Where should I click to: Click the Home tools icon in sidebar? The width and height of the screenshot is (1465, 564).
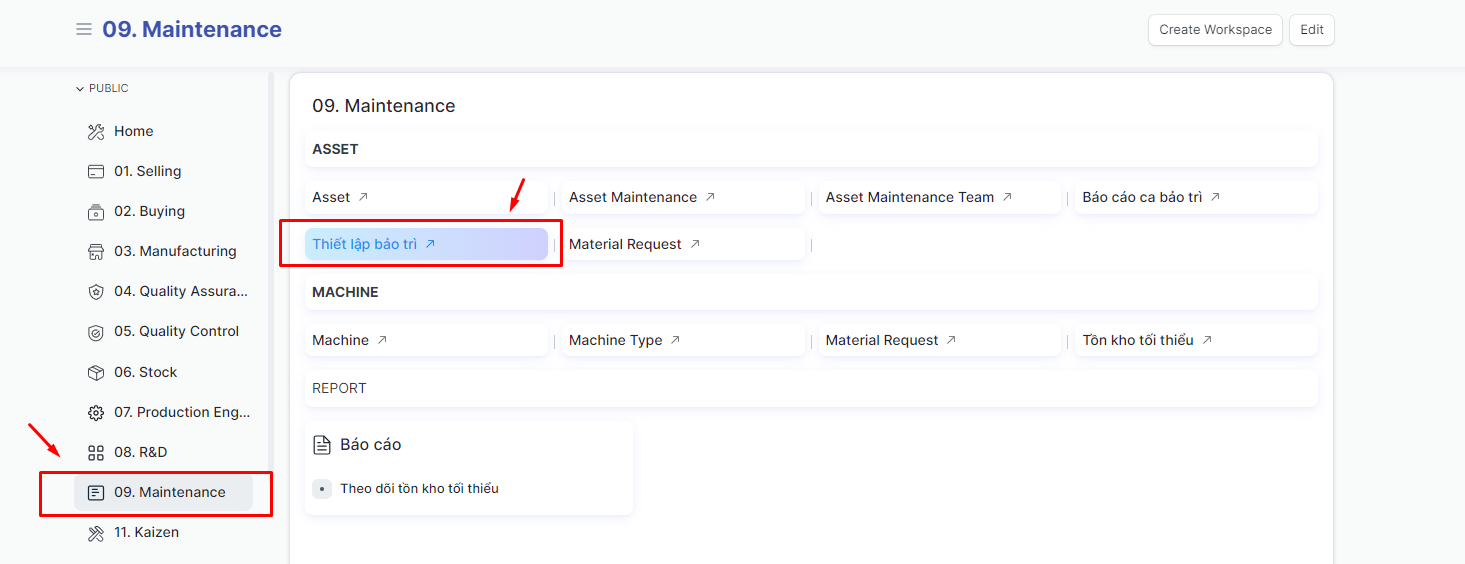tap(96, 132)
